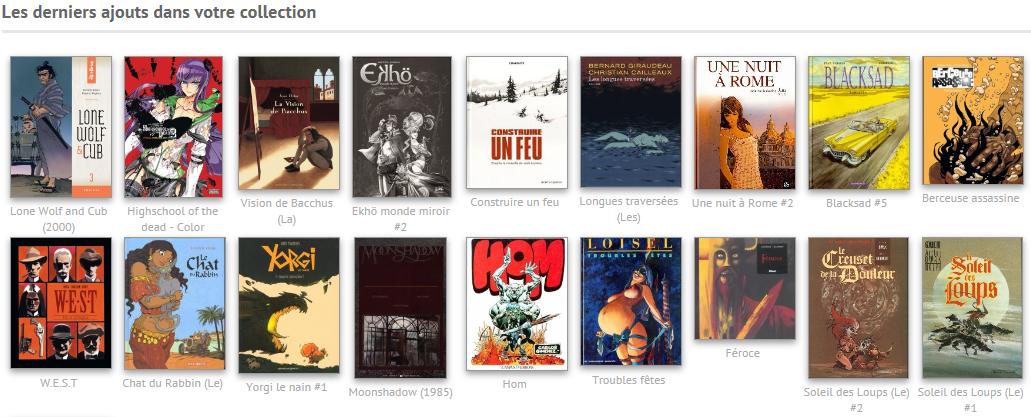Open the Soleil des Loups (Le) #2 link
This screenshot has width=1031, height=417.
coord(857,400)
